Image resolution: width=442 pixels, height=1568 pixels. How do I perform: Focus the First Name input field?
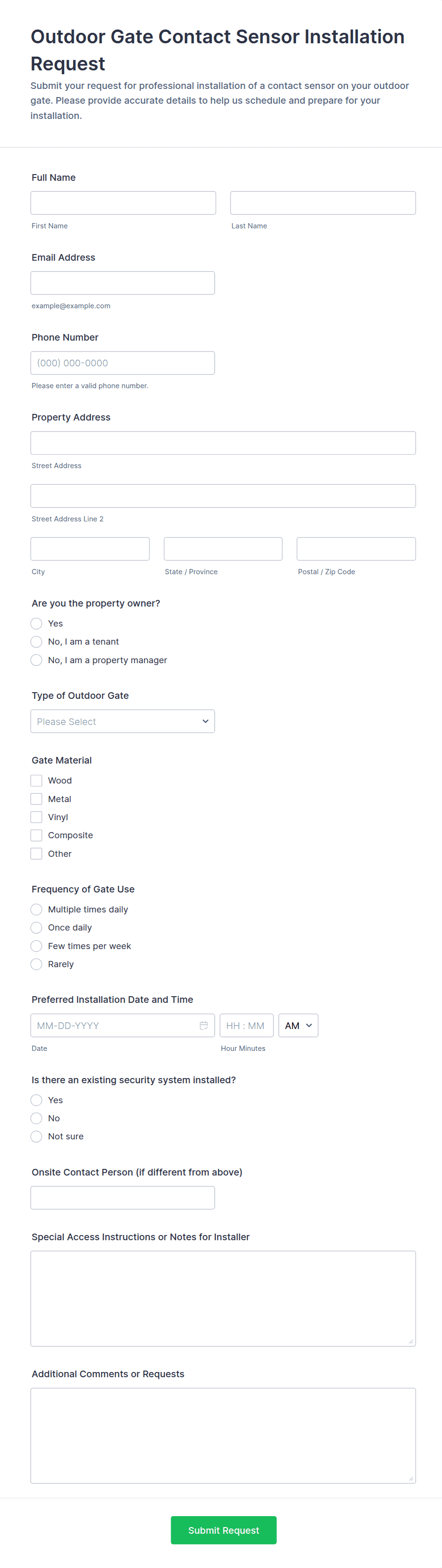[x=123, y=203]
